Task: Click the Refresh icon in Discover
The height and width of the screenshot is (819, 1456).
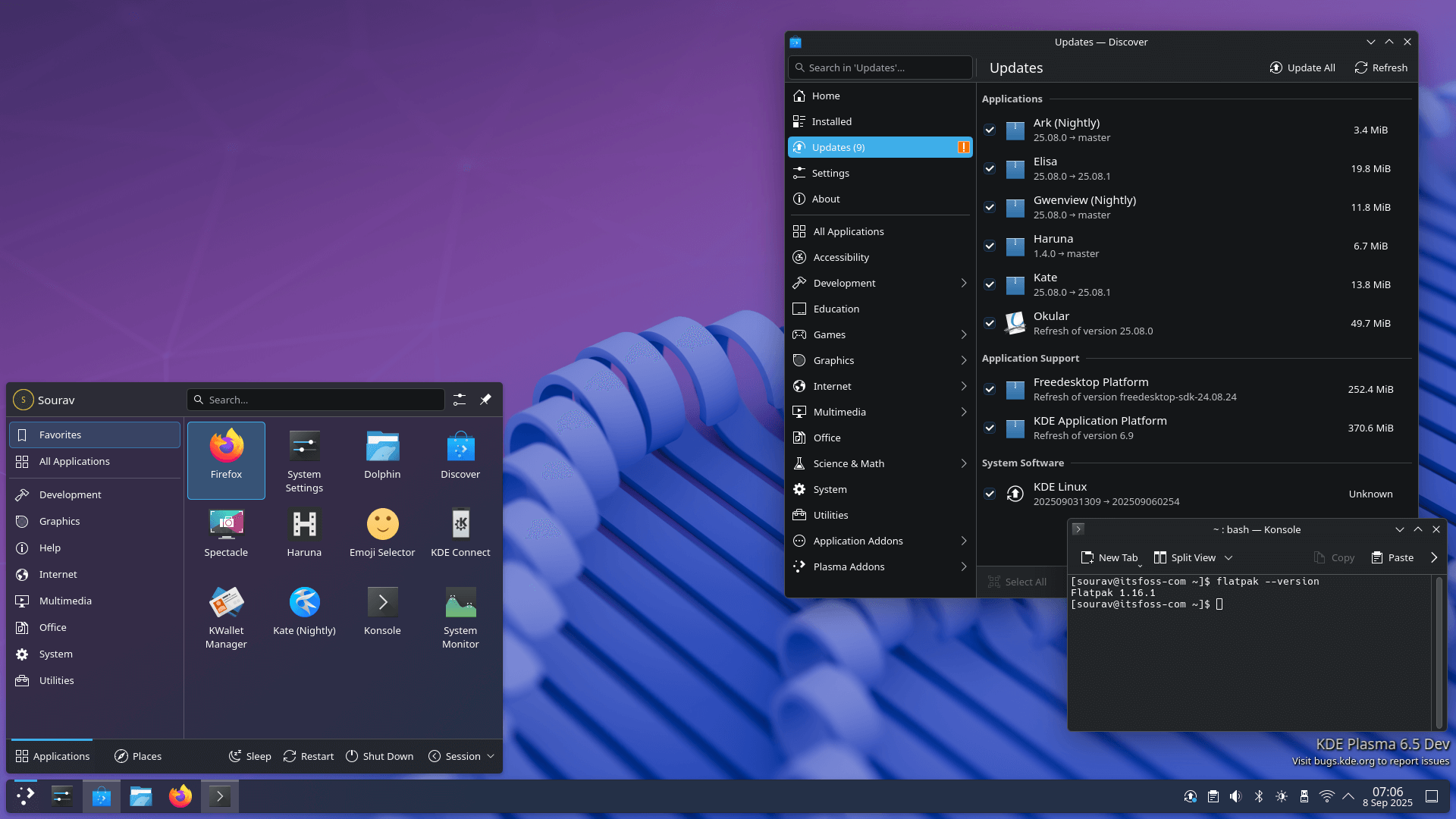Action: (1361, 67)
